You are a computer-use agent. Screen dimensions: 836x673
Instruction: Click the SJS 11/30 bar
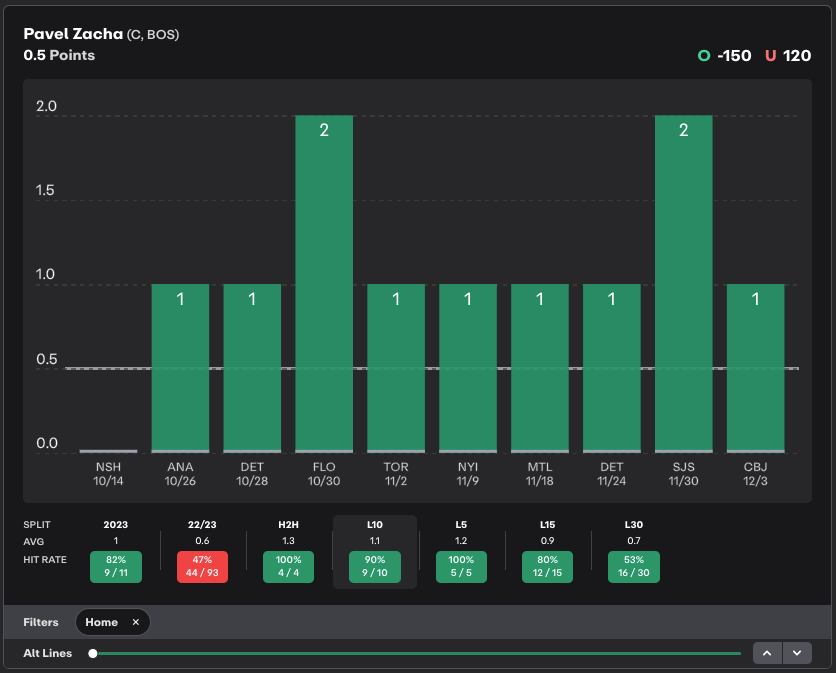(x=684, y=284)
